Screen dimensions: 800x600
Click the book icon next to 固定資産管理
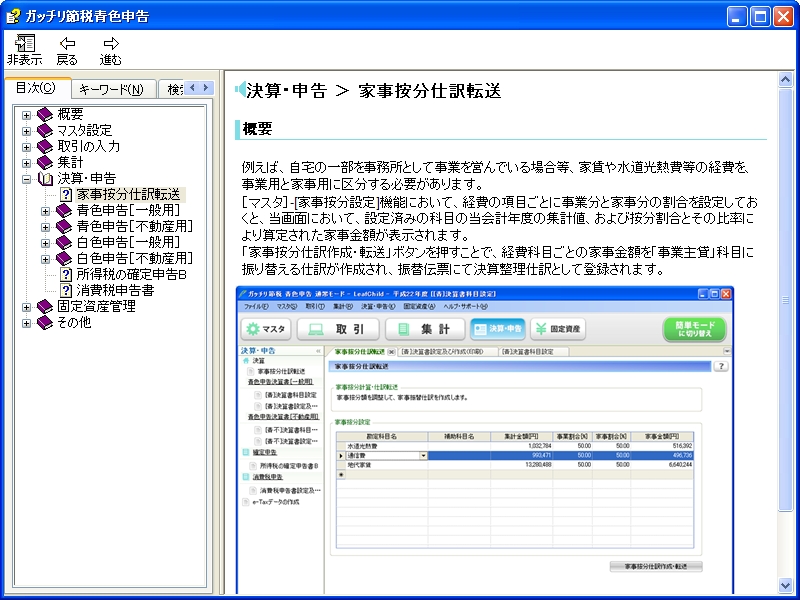pos(45,307)
